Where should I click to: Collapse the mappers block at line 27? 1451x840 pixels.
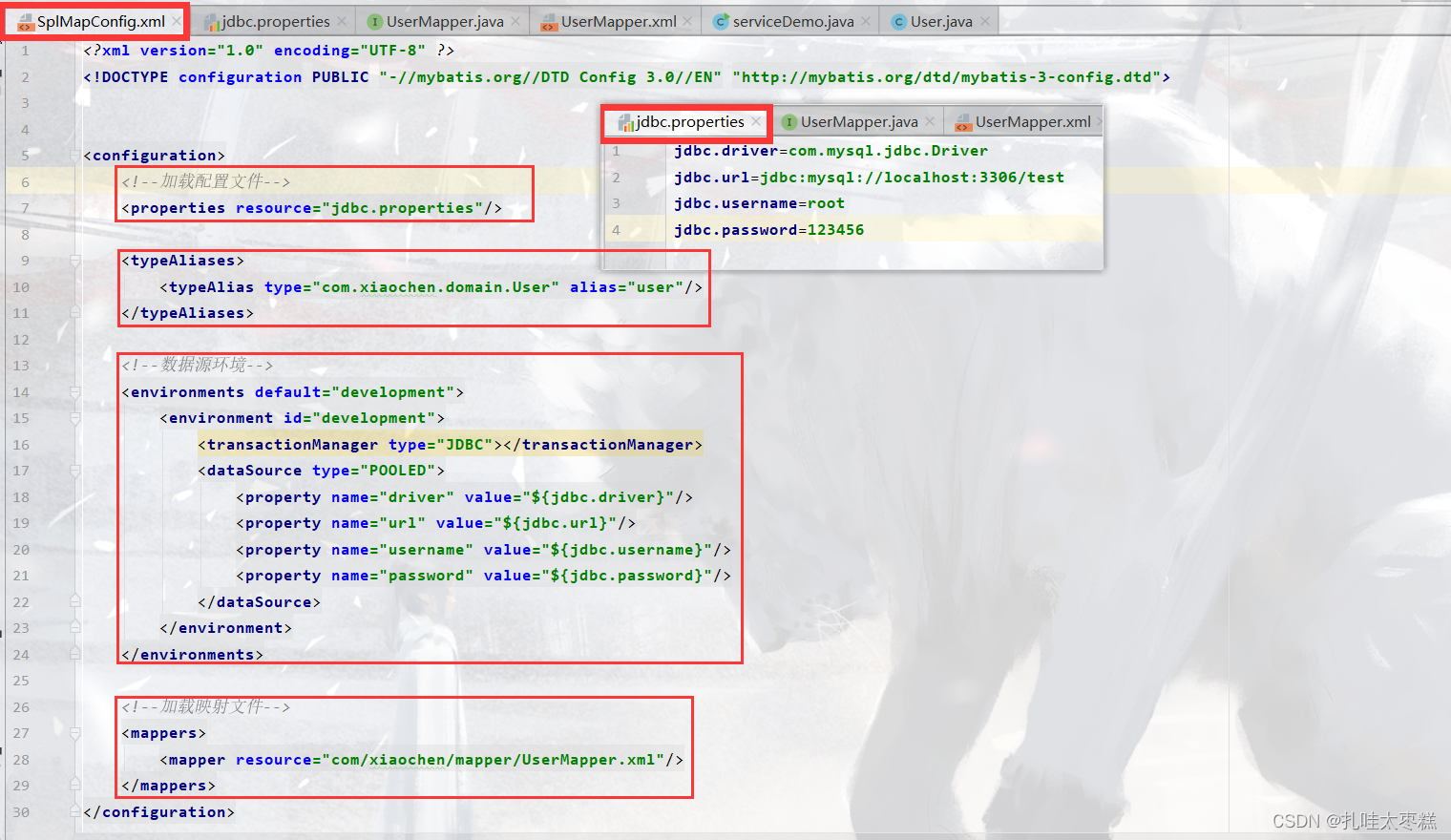[x=74, y=733]
